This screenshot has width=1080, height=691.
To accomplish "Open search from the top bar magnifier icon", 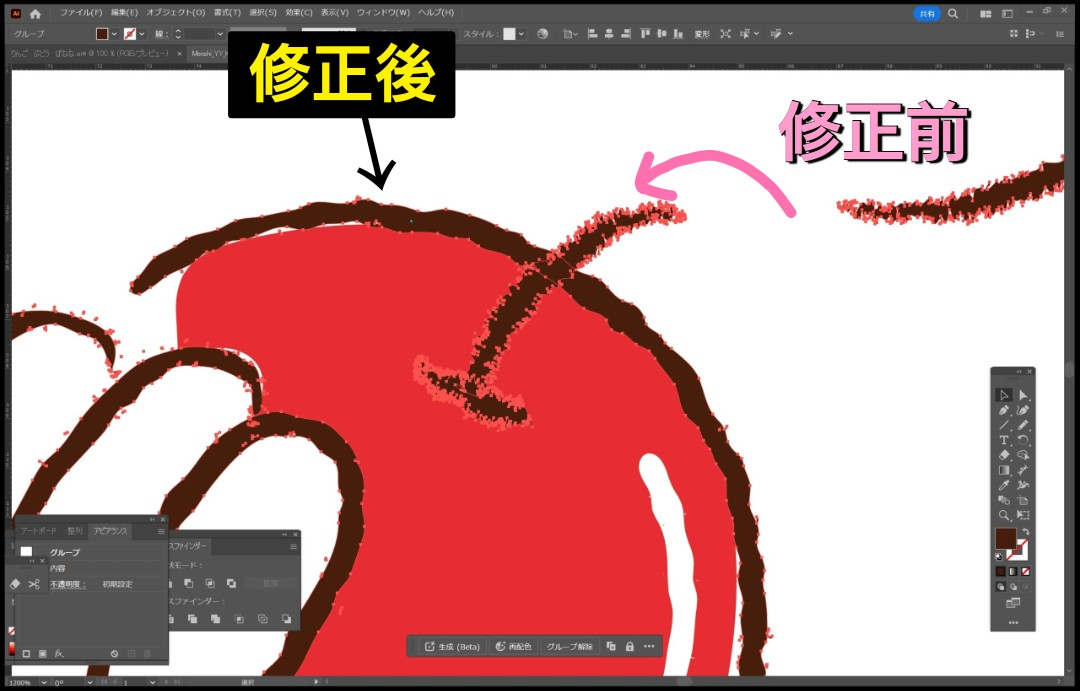I will (952, 13).
